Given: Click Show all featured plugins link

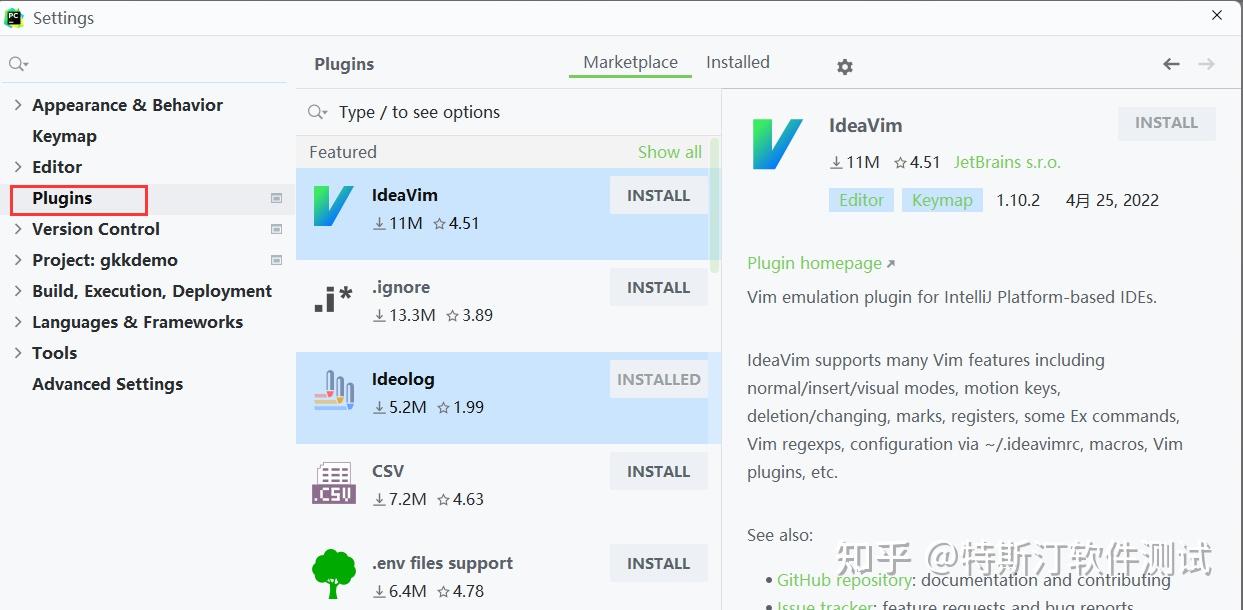Looking at the screenshot, I should pyautogui.click(x=670, y=152).
